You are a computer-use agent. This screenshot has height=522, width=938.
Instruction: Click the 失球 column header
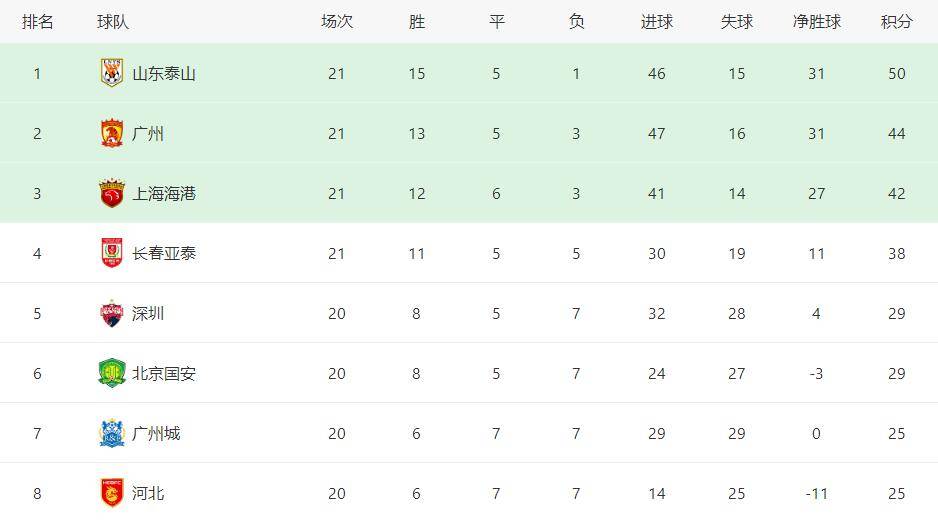tap(736, 22)
